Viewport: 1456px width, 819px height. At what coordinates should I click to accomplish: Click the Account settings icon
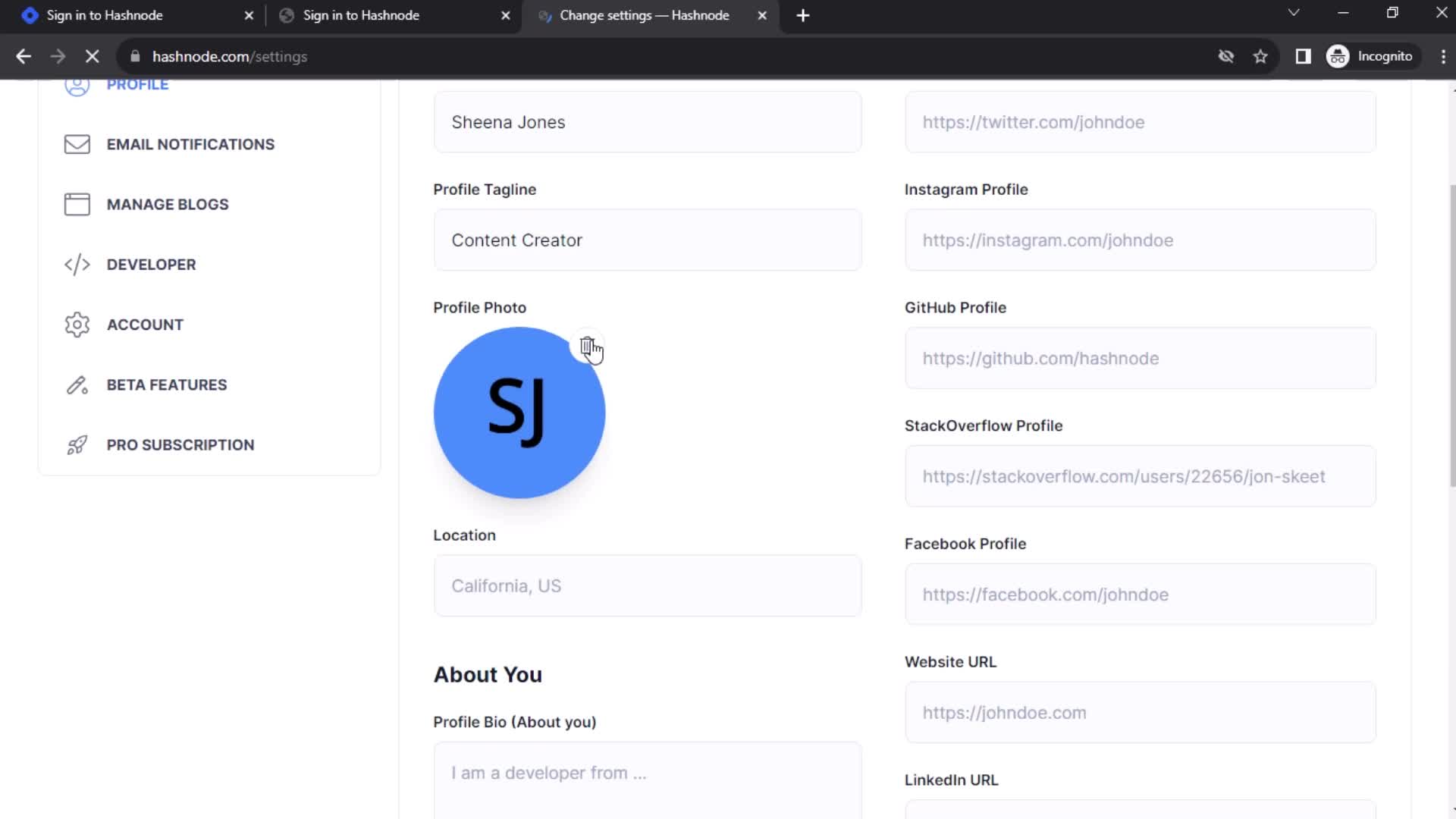77,324
